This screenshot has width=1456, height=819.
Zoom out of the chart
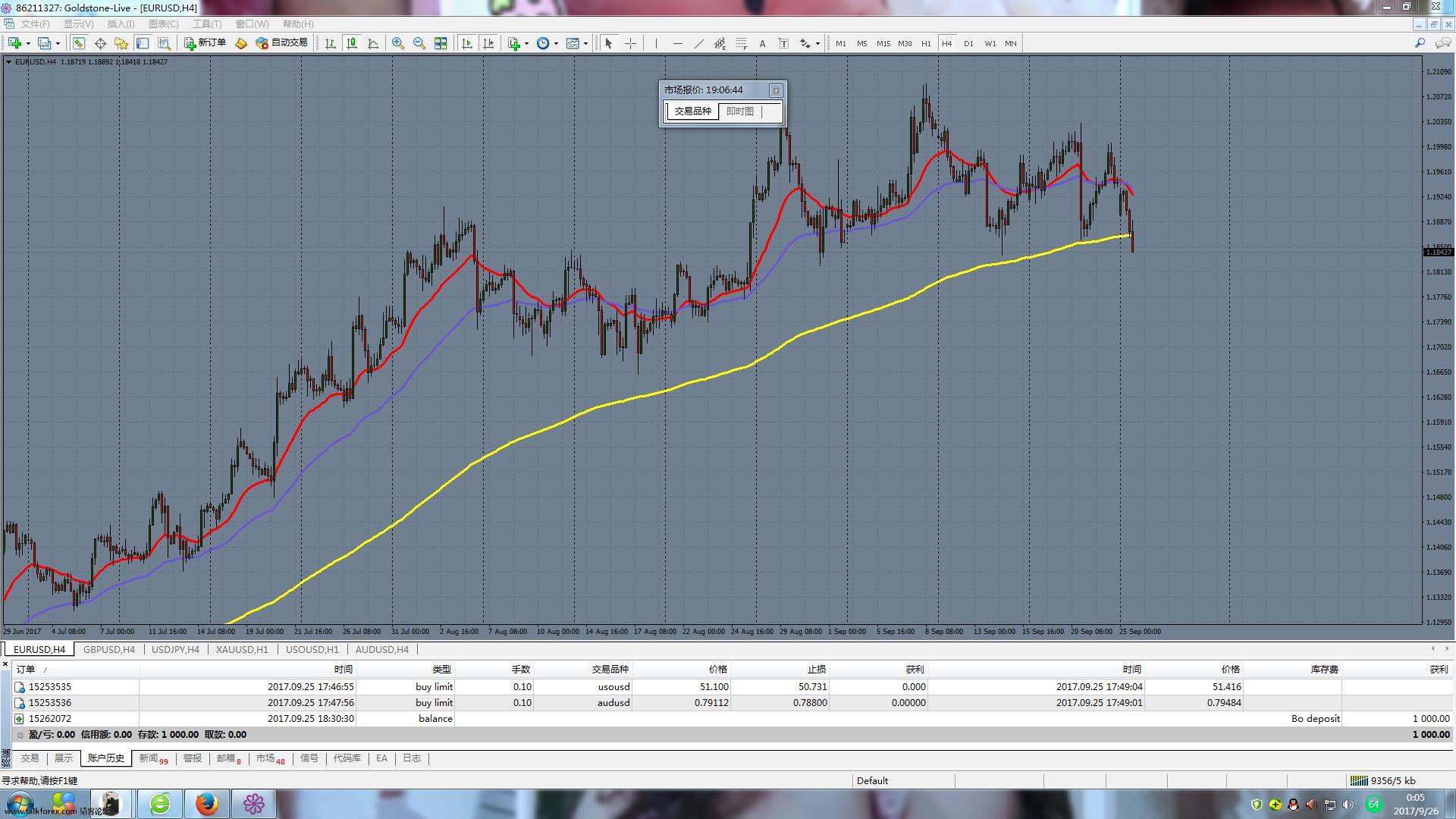[419, 43]
